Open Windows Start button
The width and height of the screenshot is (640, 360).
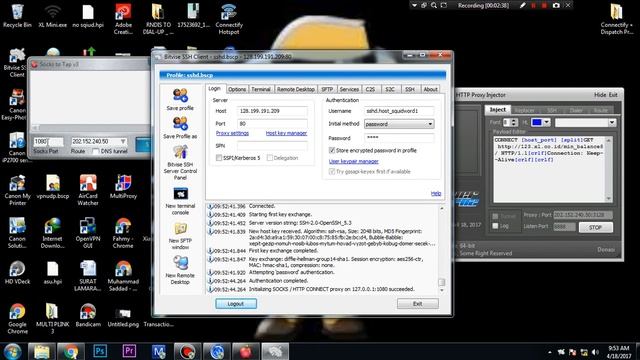[13, 351]
